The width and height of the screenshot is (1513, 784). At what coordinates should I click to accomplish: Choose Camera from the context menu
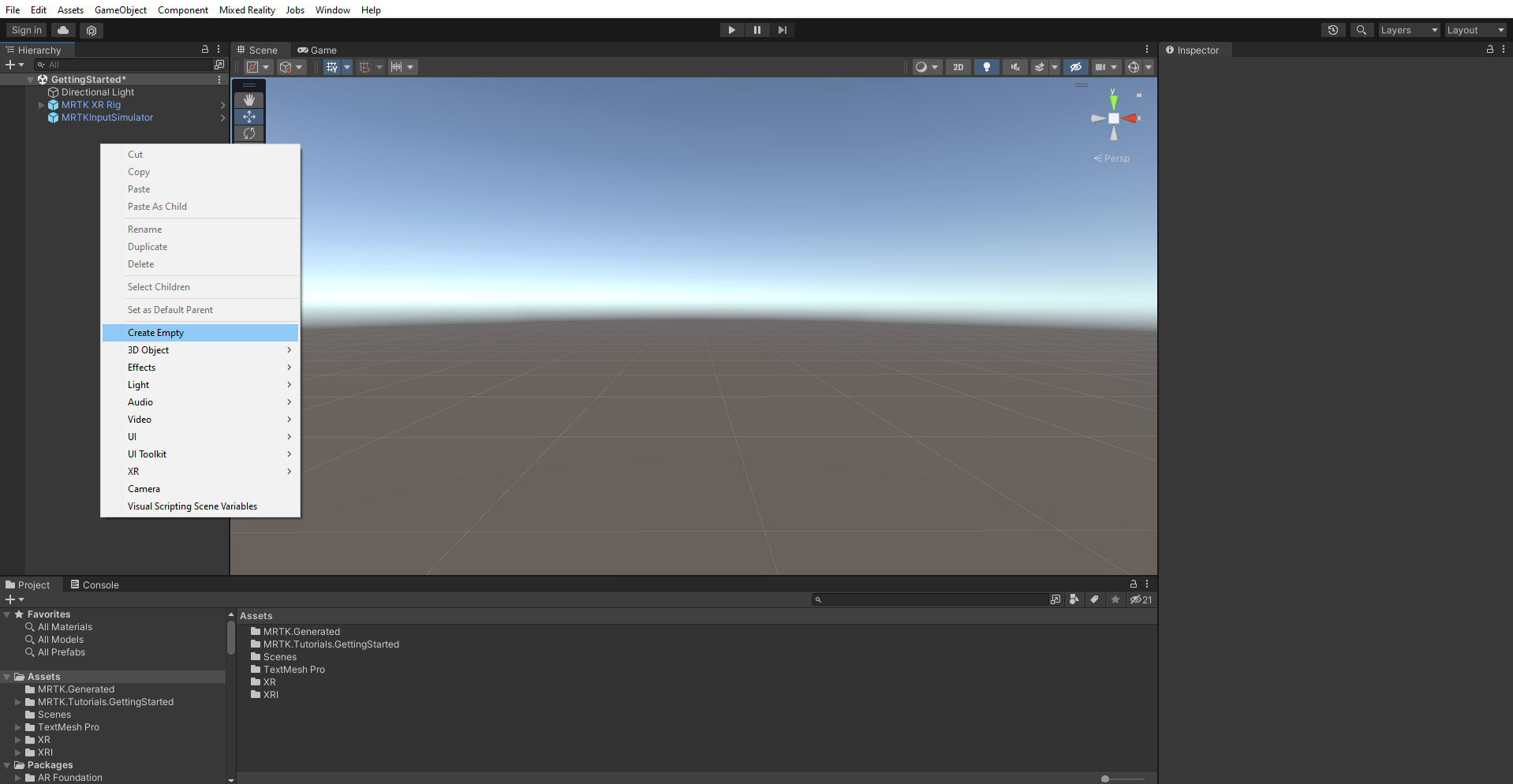tap(200, 489)
